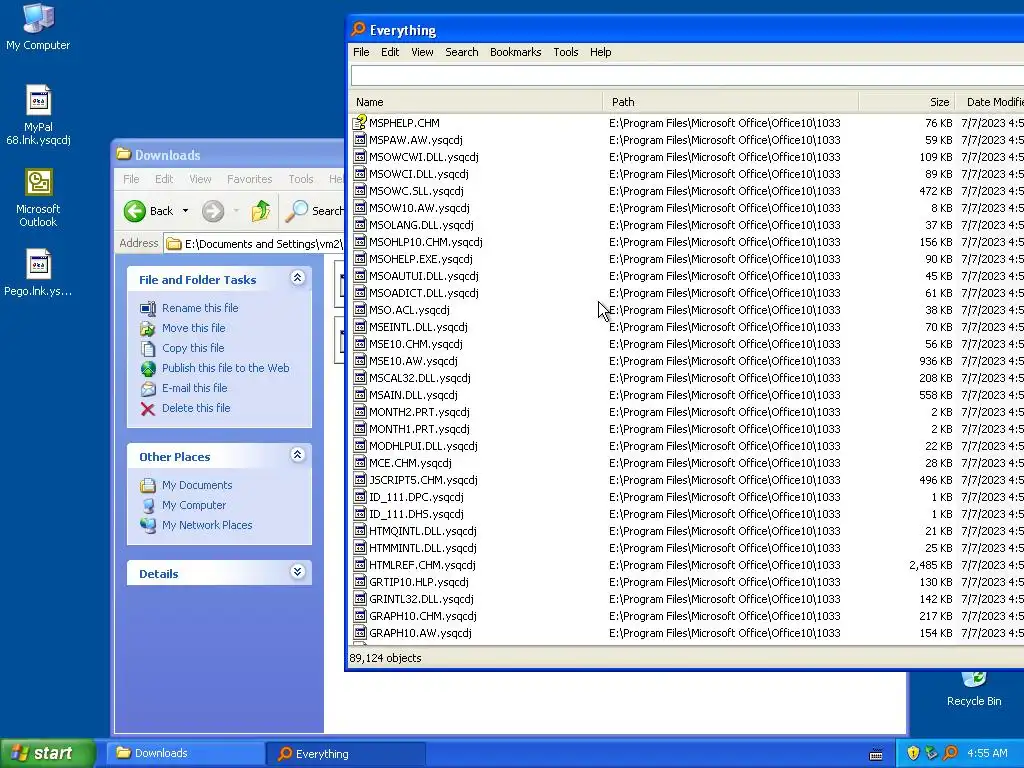Click E-mail this file link
This screenshot has width=1024, height=768.
coord(195,388)
